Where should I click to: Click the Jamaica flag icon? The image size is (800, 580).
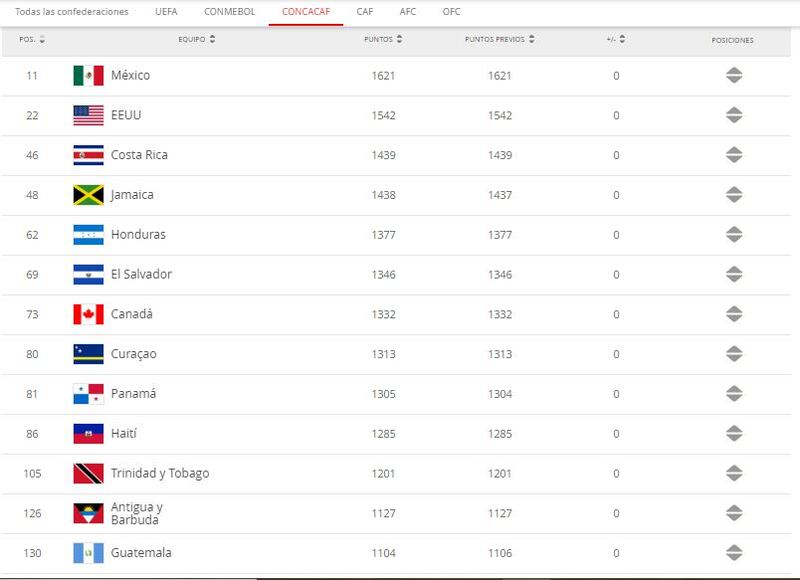point(88,195)
